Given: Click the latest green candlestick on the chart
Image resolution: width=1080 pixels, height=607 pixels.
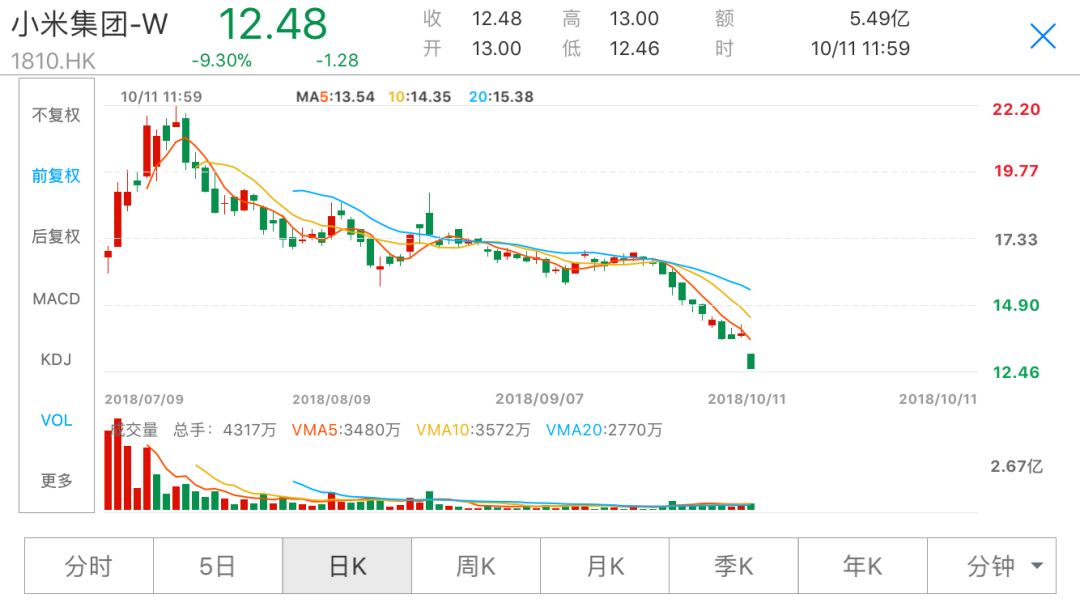Looking at the screenshot, I should [x=751, y=361].
